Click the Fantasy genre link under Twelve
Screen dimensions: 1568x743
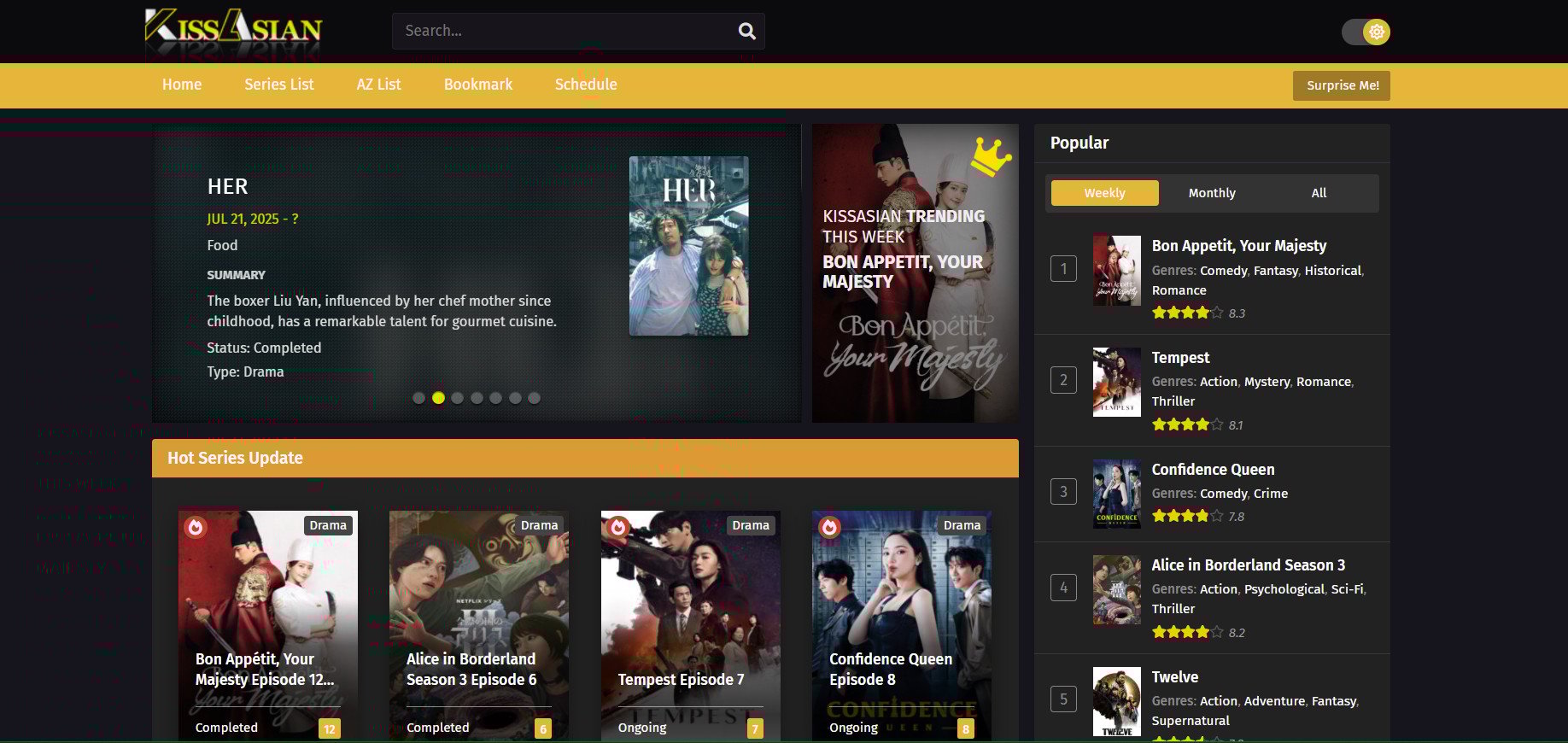(1333, 701)
